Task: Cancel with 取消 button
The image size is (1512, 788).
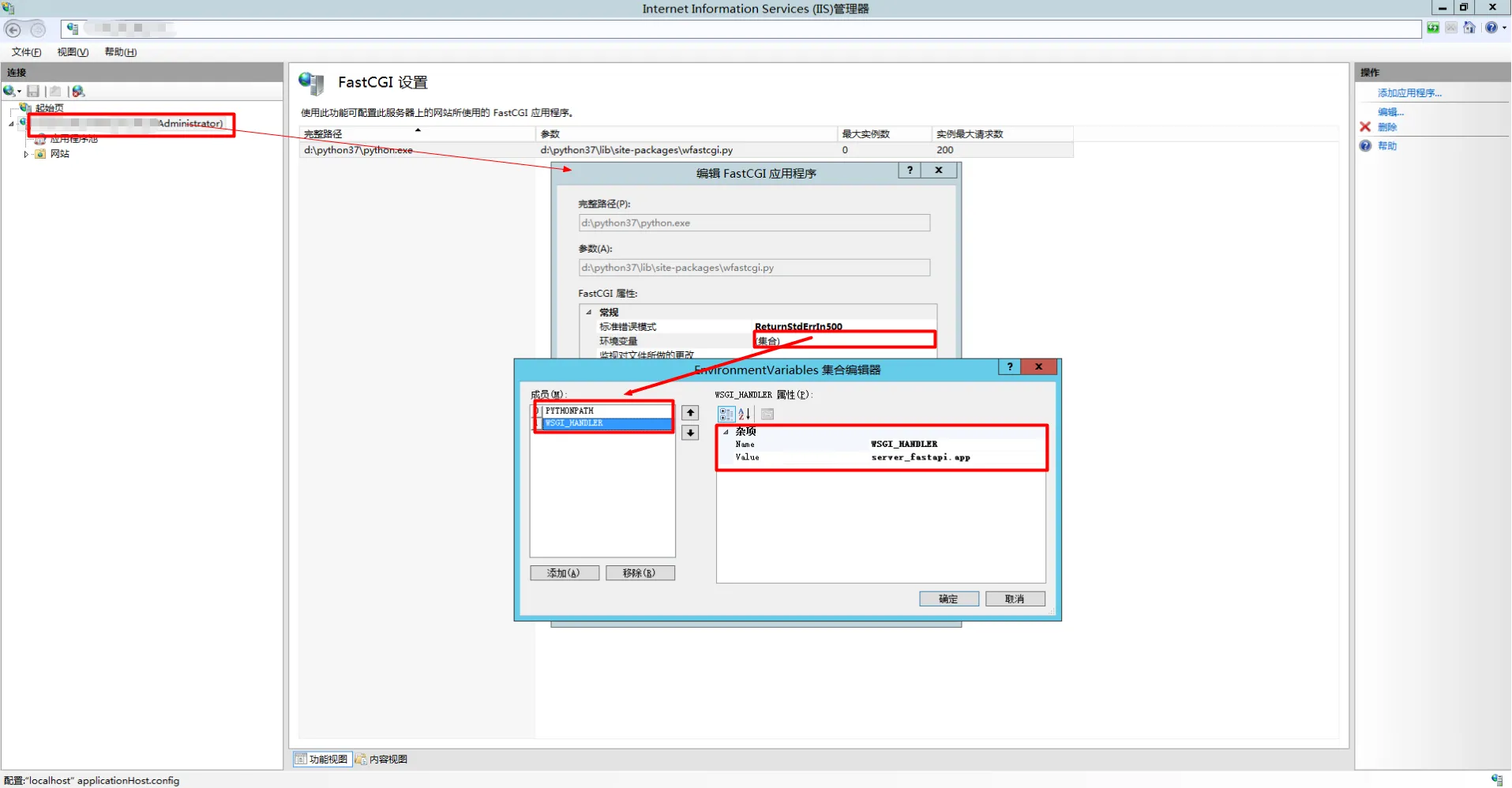Action: [1015, 599]
